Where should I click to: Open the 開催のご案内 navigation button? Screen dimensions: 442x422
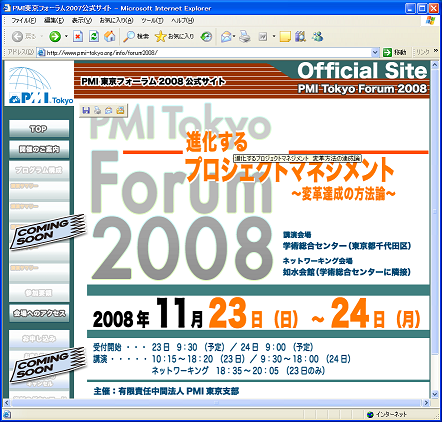(x=39, y=149)
